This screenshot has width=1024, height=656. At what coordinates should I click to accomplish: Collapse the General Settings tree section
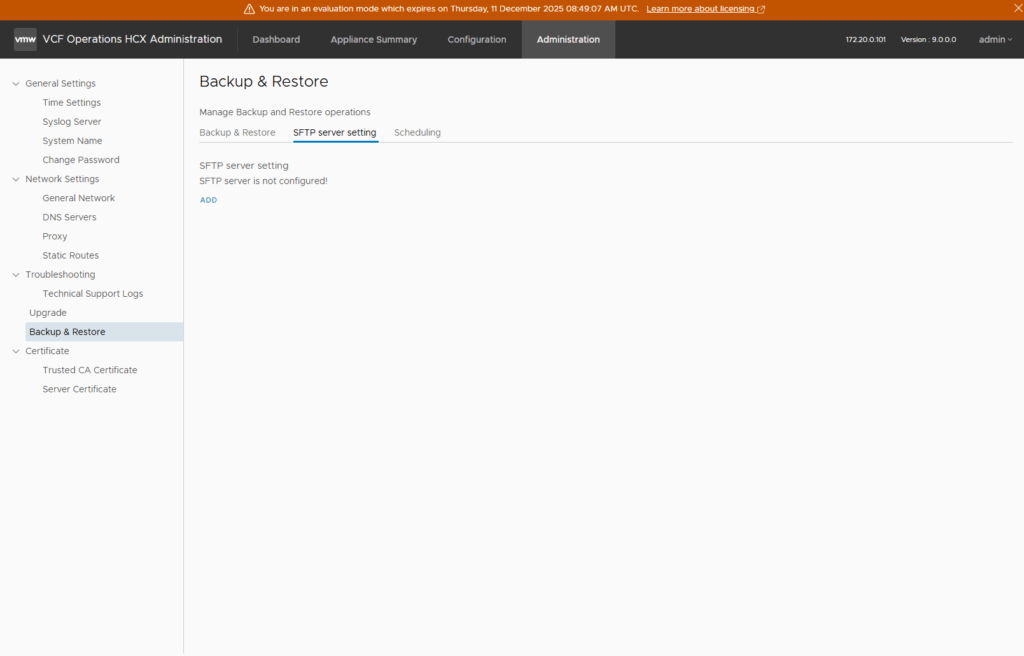coord(16,84)
